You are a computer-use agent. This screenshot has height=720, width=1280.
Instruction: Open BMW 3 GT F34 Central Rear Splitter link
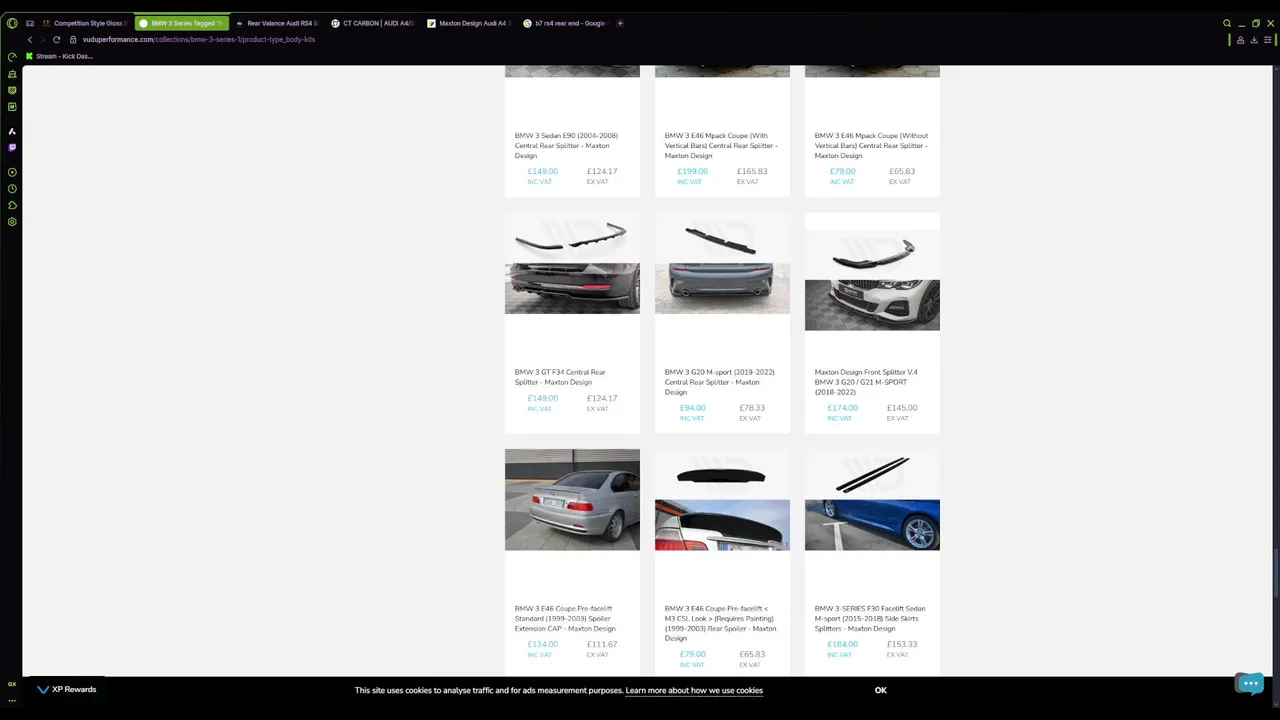[x=560, y=377]
